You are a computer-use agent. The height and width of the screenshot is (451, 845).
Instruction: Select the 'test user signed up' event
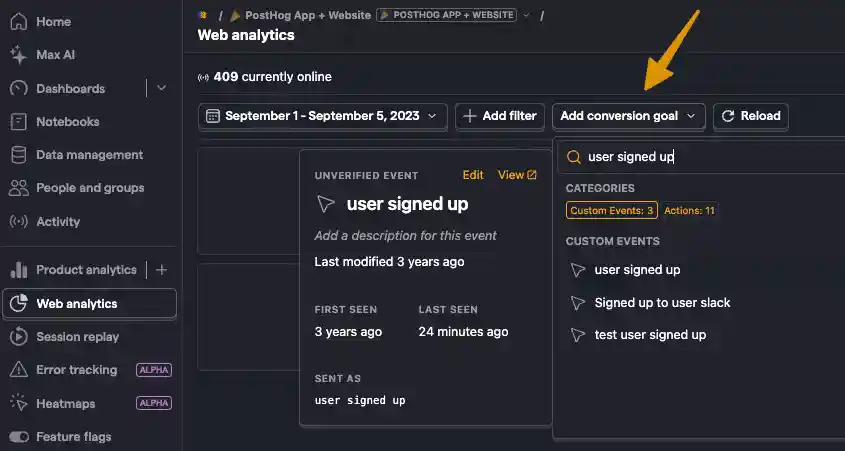[x=650, y=335]
